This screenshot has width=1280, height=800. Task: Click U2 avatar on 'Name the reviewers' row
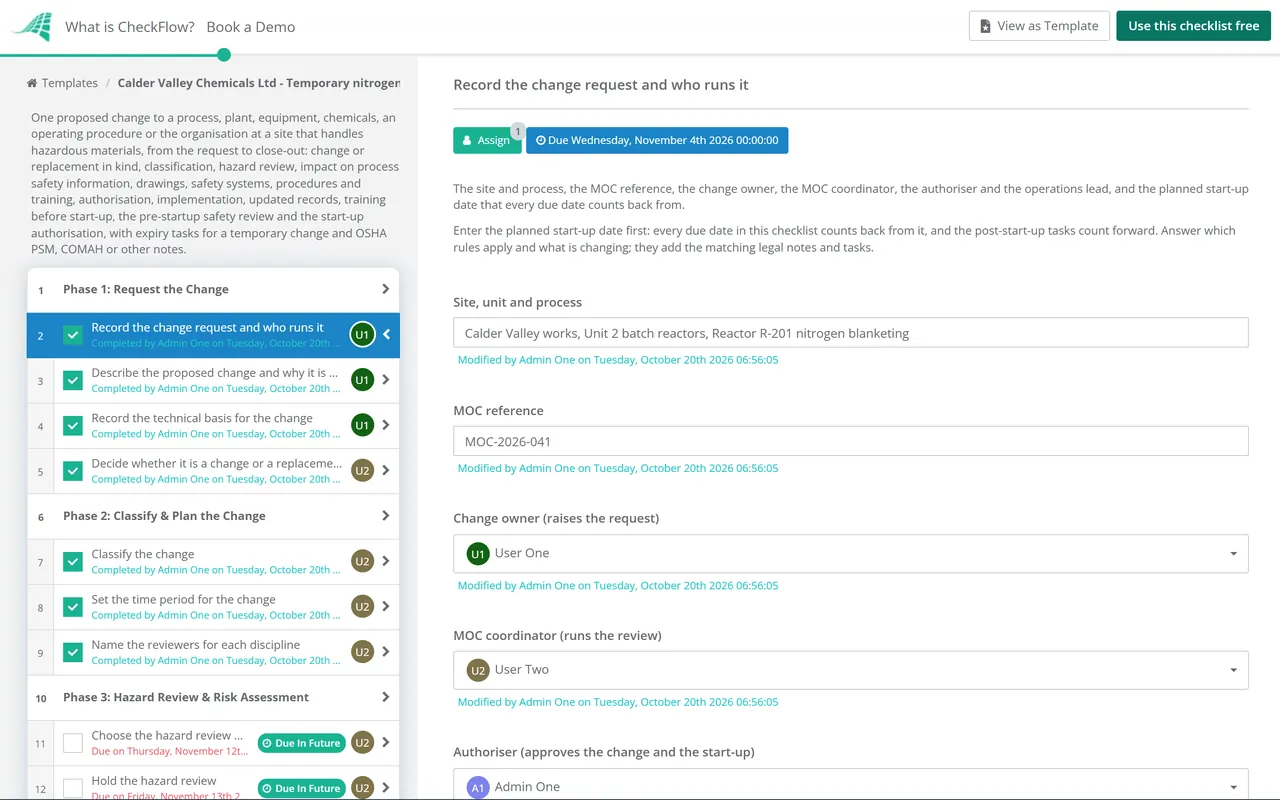click(362, 652)
